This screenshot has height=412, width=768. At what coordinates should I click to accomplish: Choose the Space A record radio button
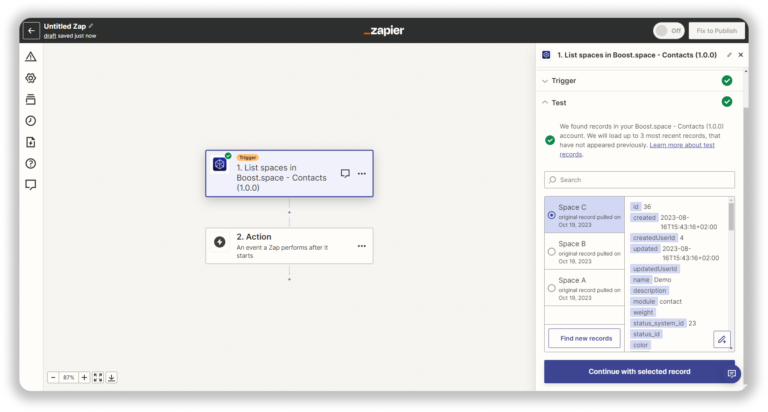click(552, 288)
